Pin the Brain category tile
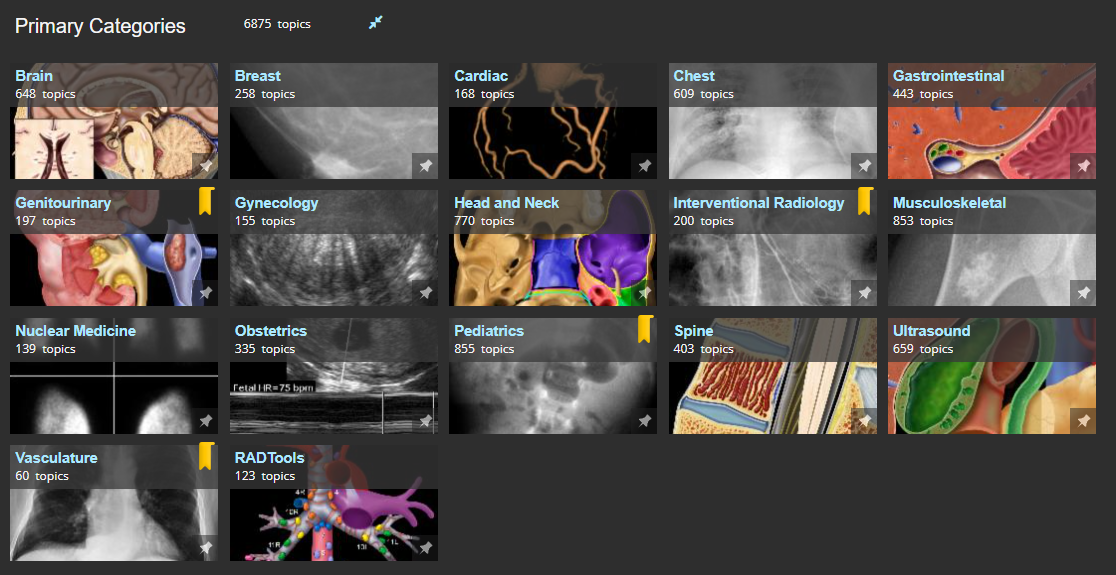Image resolution: width=1116 pixels, height=575 pixels. tap(206, 166)
